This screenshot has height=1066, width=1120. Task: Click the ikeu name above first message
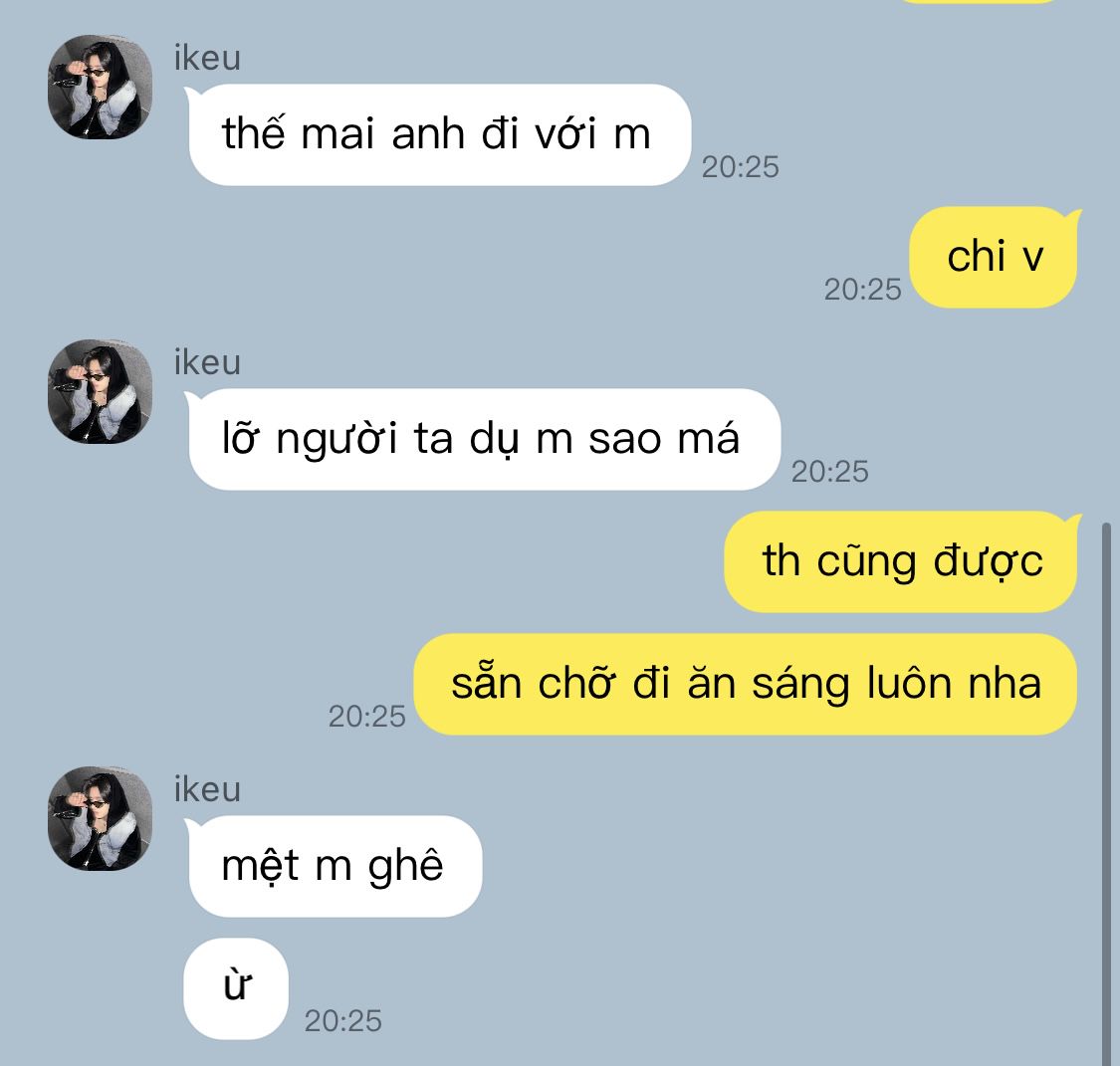pyautogui.click(x=207, y=58)
